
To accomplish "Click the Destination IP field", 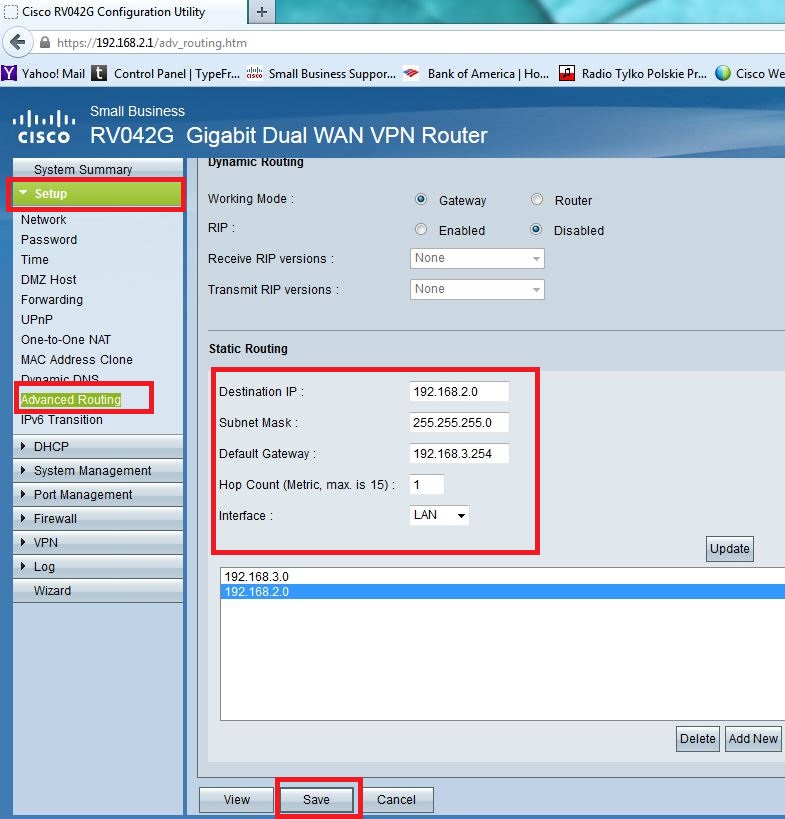I will point(459,391).
